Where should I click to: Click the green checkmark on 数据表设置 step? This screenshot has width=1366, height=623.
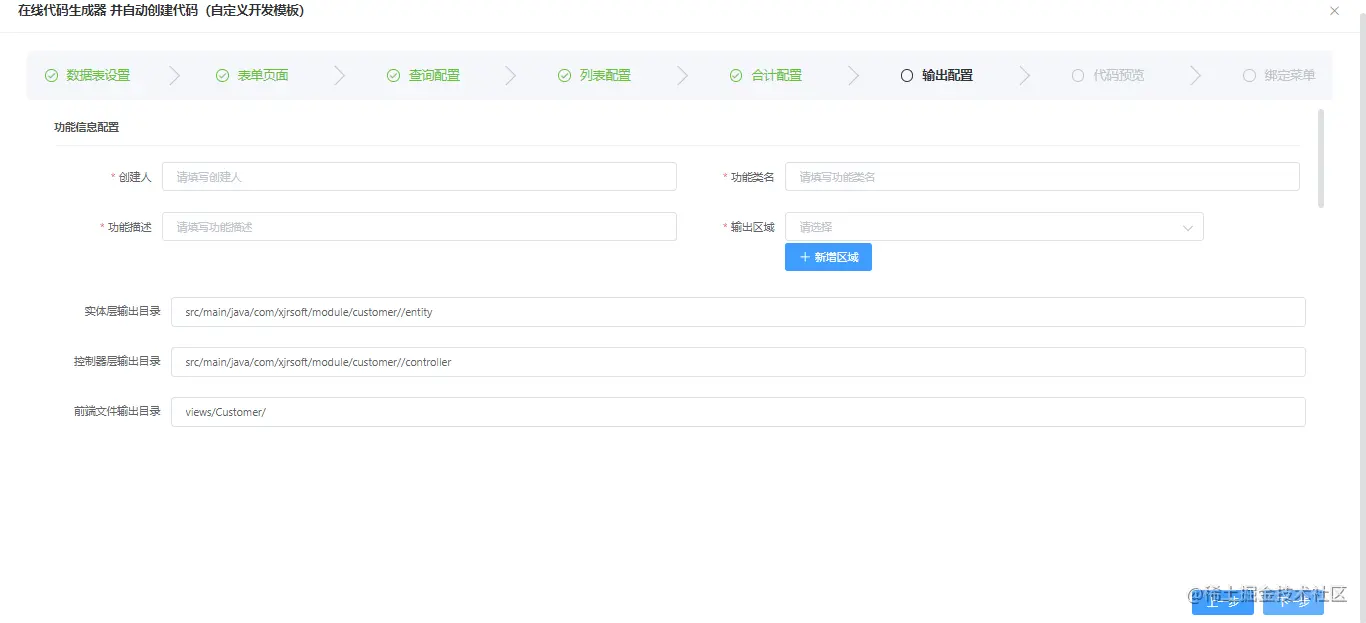tap(50, 75)
